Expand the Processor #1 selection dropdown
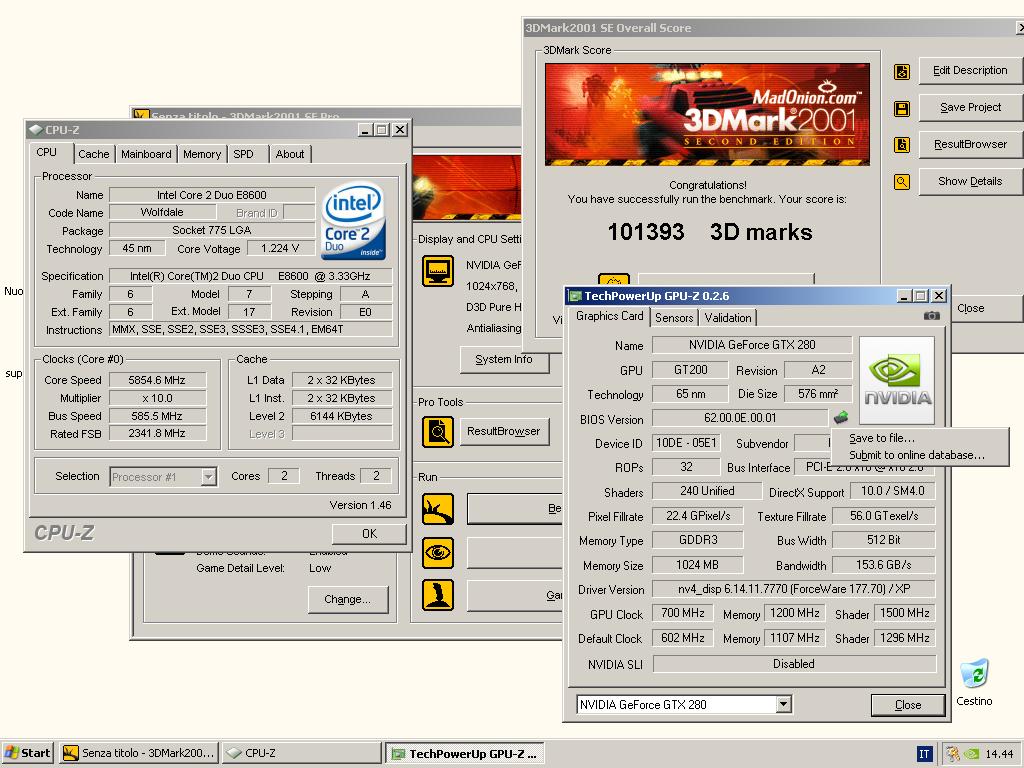1024x768 pixels. pos(208,477)
